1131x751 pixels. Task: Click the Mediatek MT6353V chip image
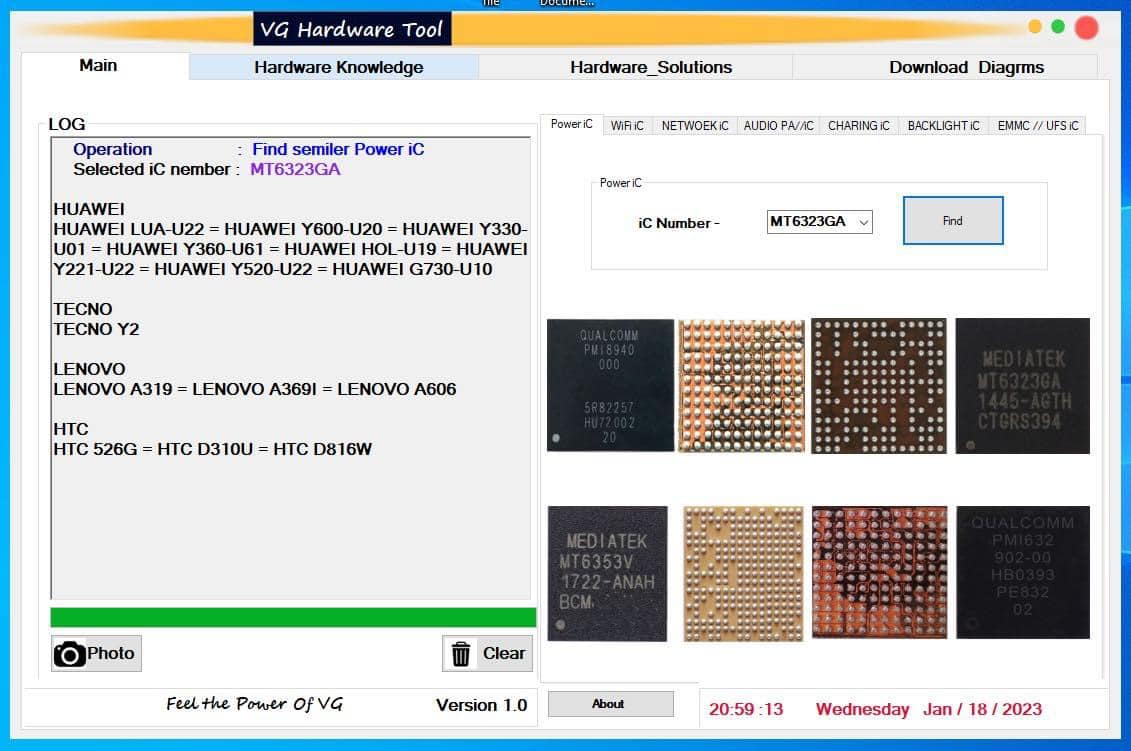coord(607,574)
